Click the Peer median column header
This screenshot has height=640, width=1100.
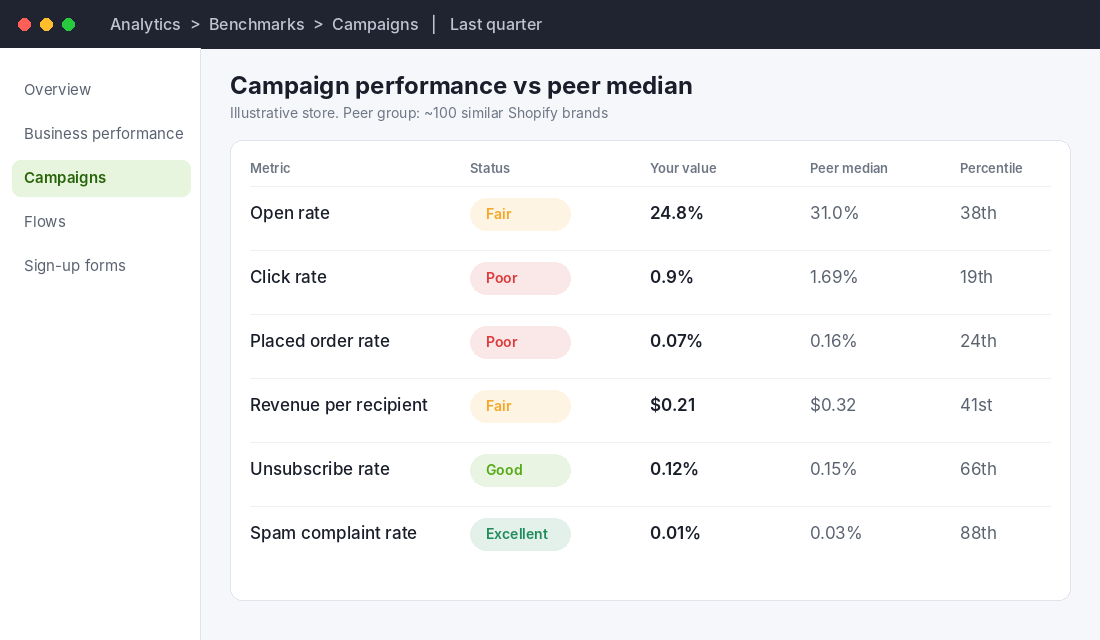point(849,168)
